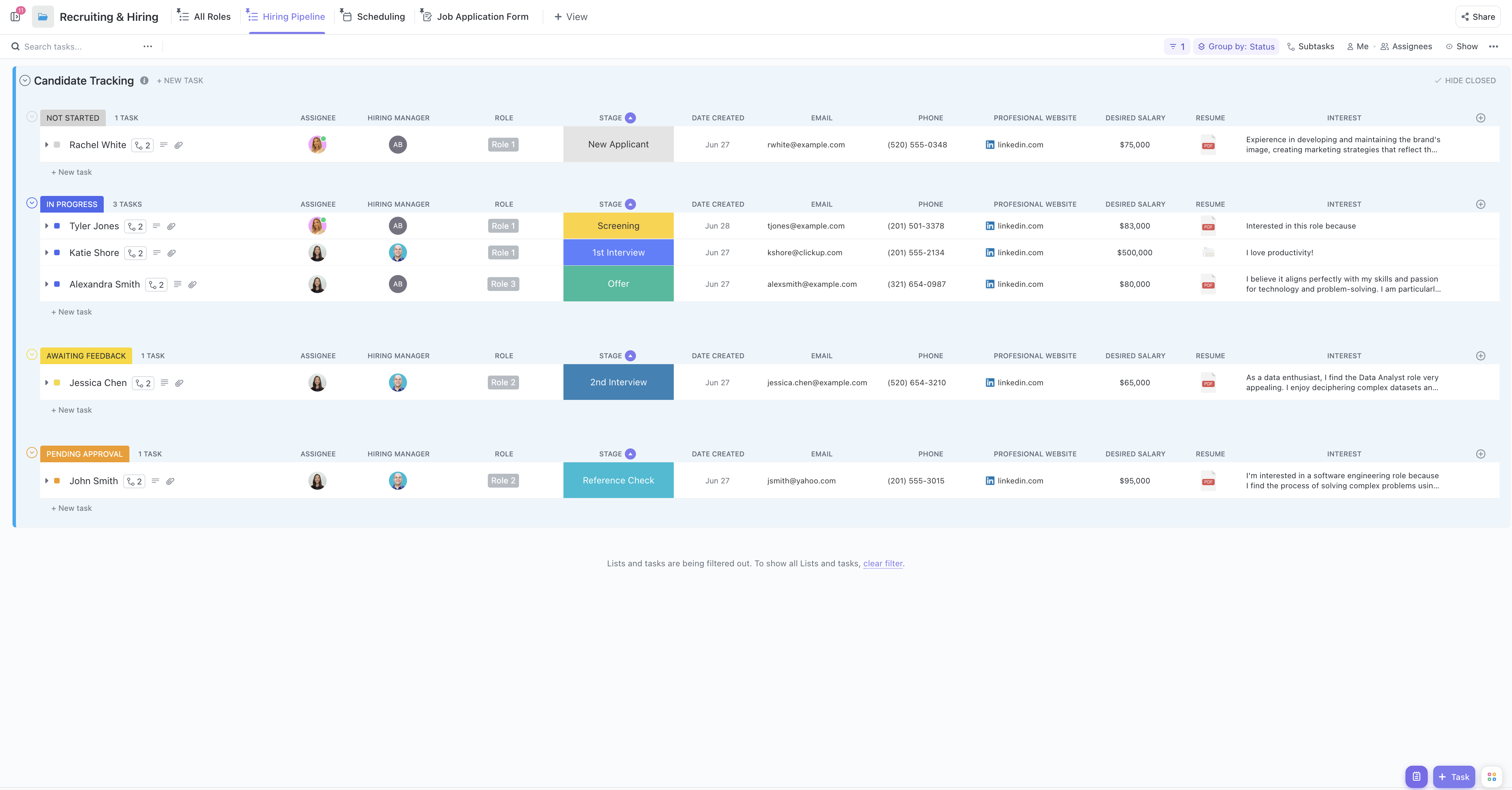Switch to the Scheduling tab

click(x=380, y=16)
